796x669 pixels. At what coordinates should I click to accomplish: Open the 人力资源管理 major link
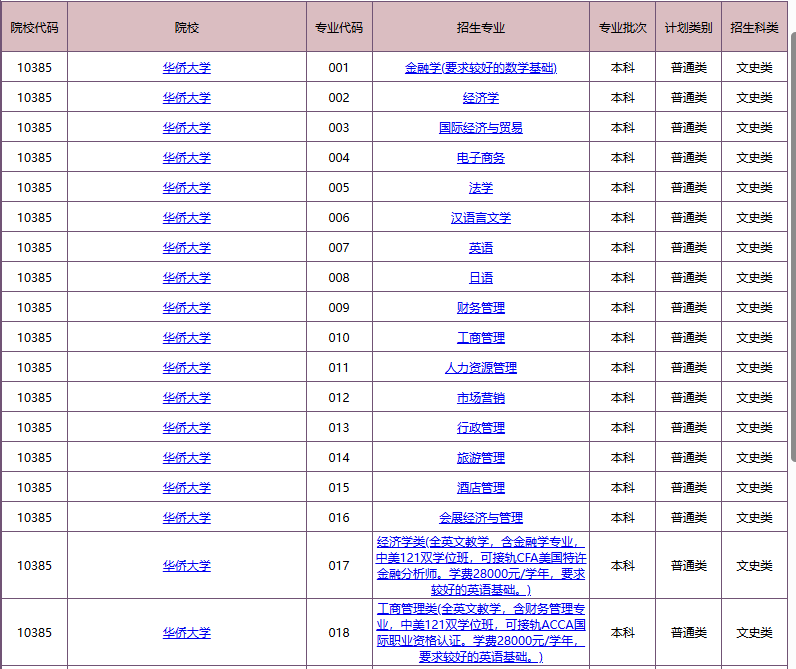tap(481, 367)
